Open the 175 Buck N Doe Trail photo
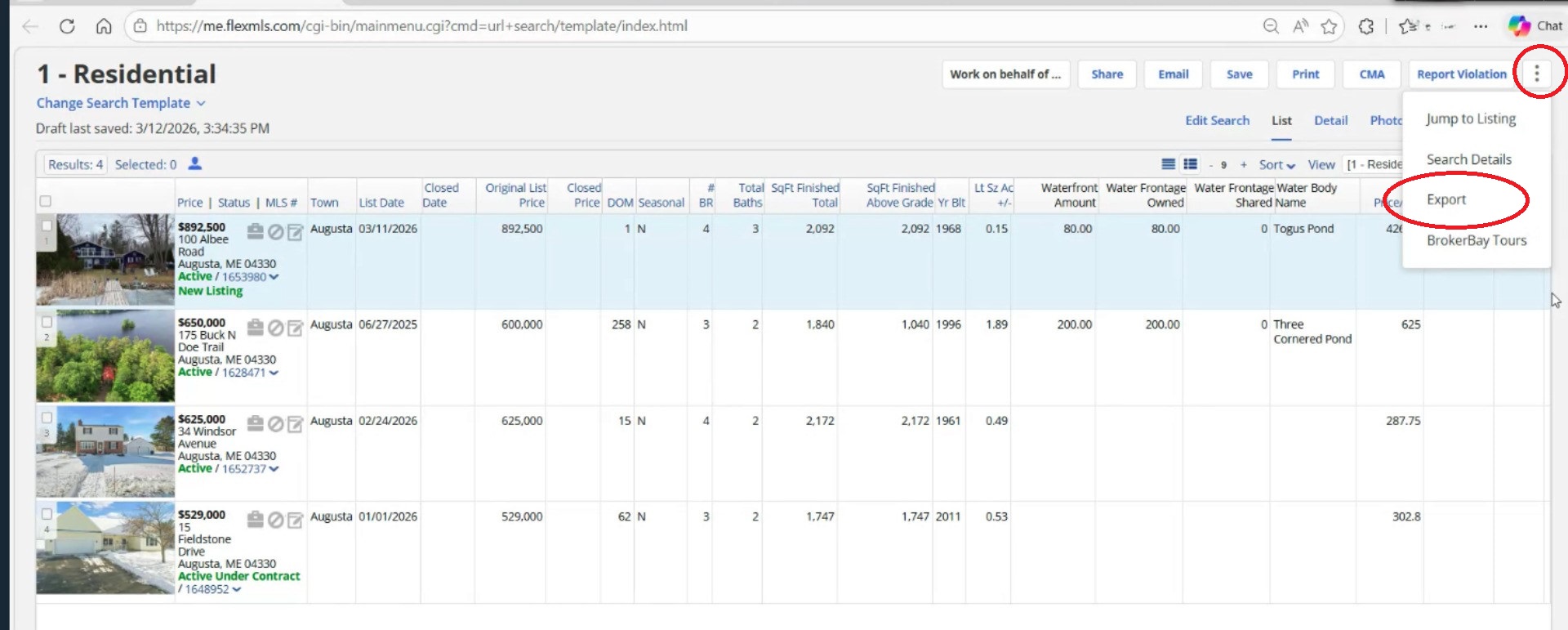This screenshot has height=630, width=1568. tap(105, 355)
